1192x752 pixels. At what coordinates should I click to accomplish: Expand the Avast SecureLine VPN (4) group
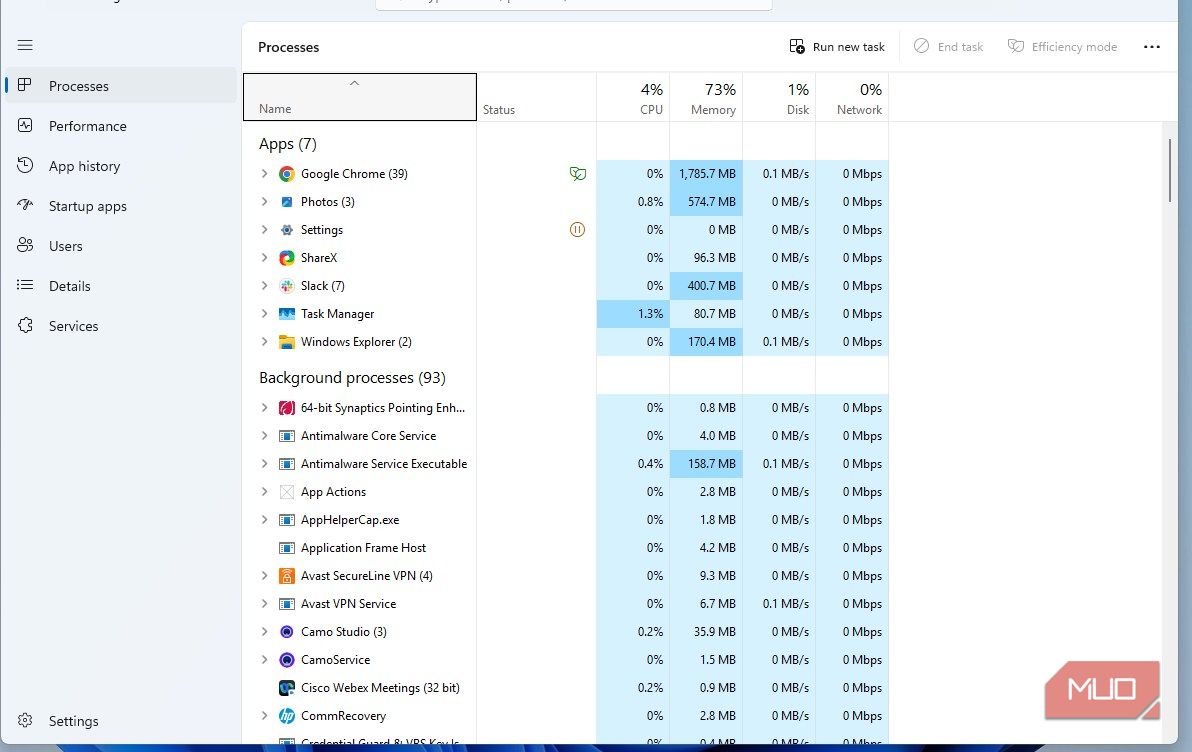(x=265, y=576)
